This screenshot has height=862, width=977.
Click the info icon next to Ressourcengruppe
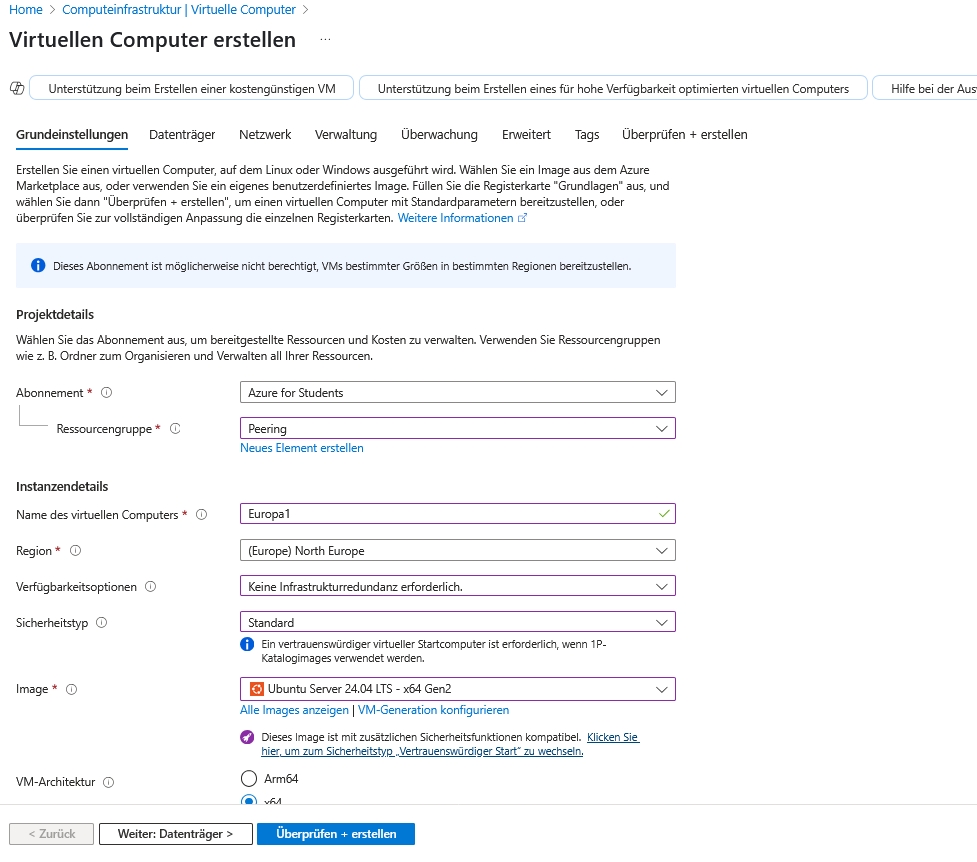point(175,429)
